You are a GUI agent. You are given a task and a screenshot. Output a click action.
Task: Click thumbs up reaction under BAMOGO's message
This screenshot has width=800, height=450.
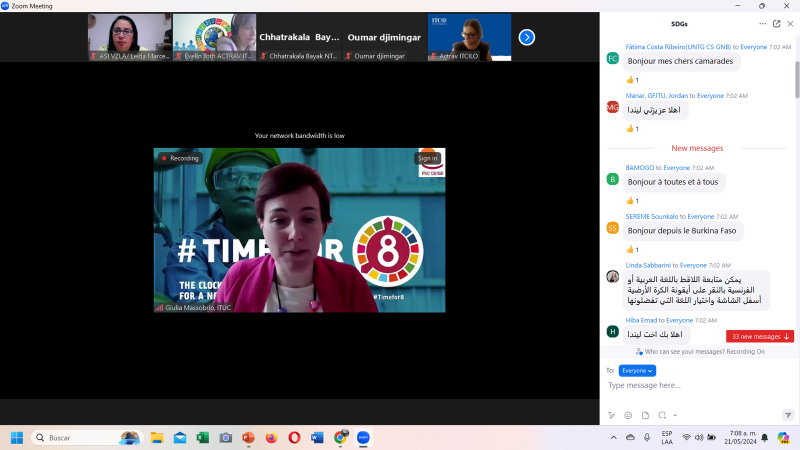(x=632, y=201)
